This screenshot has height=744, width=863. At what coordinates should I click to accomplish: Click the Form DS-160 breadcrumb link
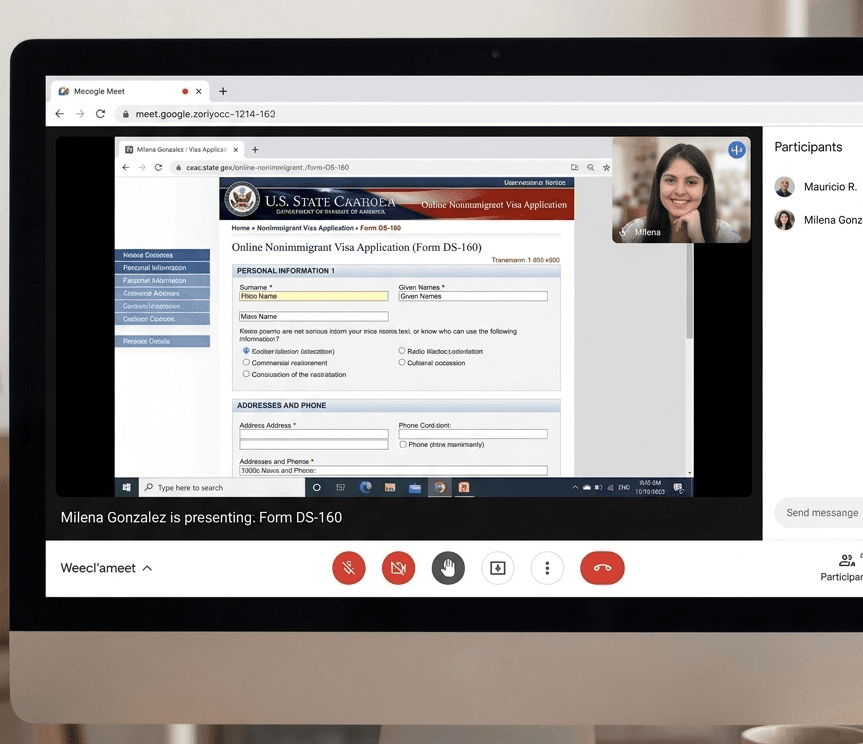point(380,228)
